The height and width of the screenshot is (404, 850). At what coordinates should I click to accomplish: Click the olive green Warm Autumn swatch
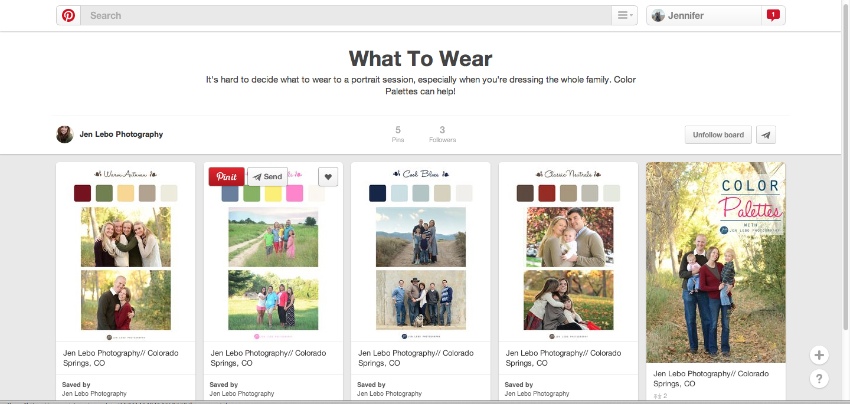(x=104, y=193)
